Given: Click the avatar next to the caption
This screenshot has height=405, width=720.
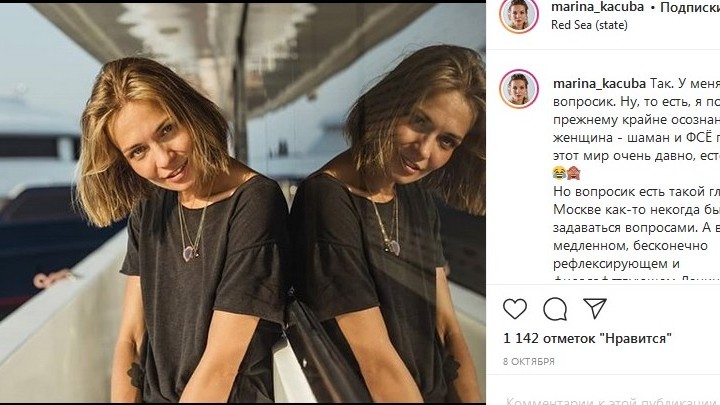Looking at the screenshot, I should tap(519, 89).
